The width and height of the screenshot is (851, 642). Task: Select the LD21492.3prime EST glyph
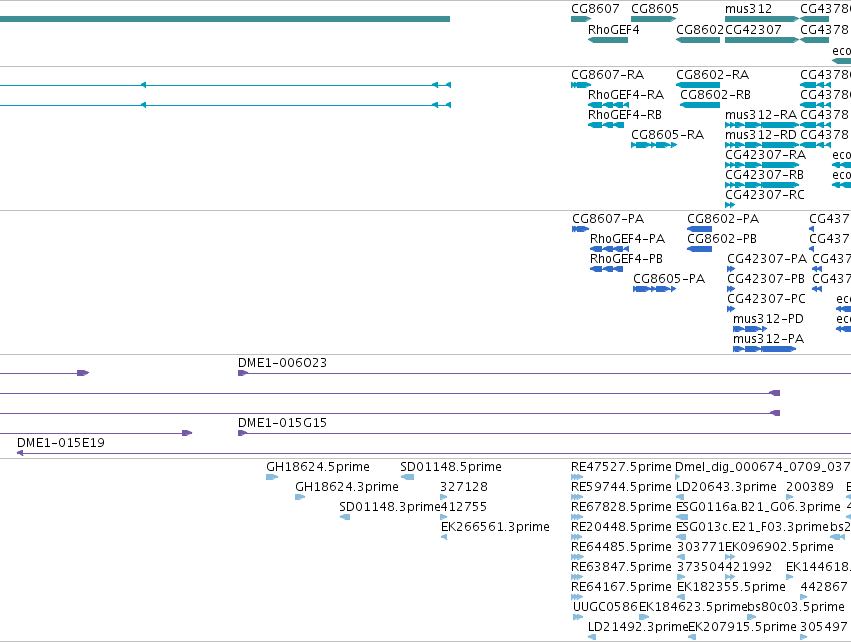(592, 637)
